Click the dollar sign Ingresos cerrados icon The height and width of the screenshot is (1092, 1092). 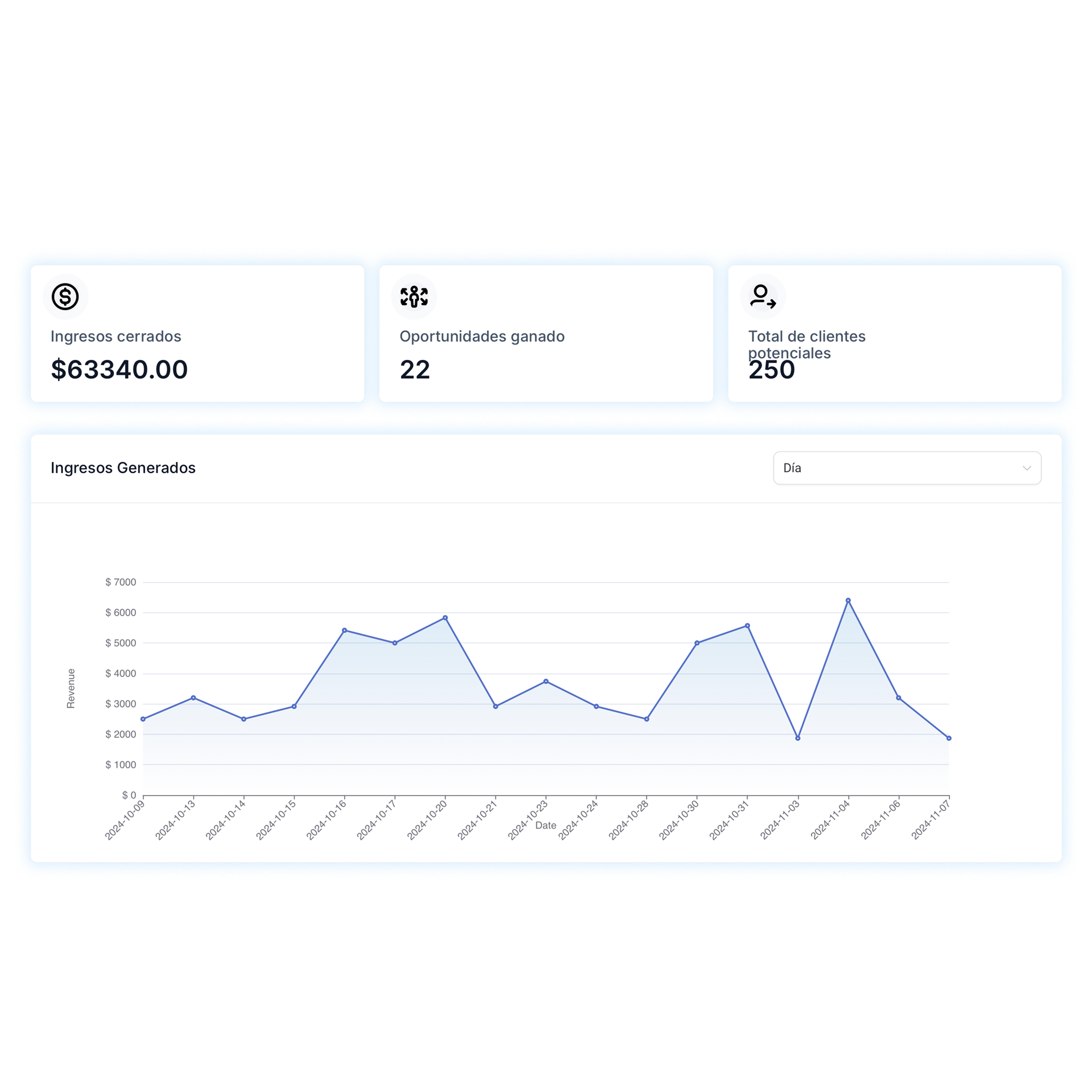tap(65, 296)
